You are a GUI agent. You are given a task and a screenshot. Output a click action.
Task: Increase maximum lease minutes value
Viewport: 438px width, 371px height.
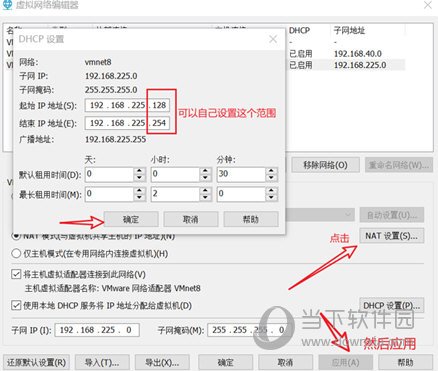(x=271, y=191)
